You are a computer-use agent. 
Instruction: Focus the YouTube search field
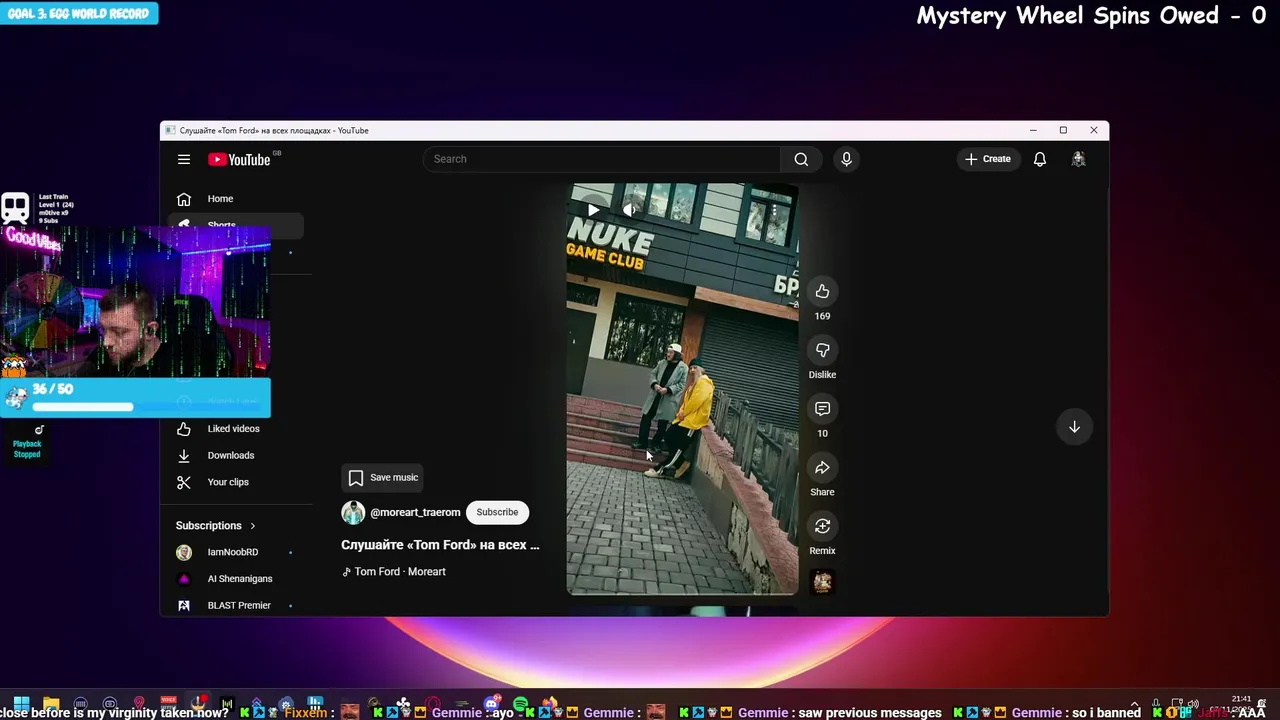pos(602,159)
